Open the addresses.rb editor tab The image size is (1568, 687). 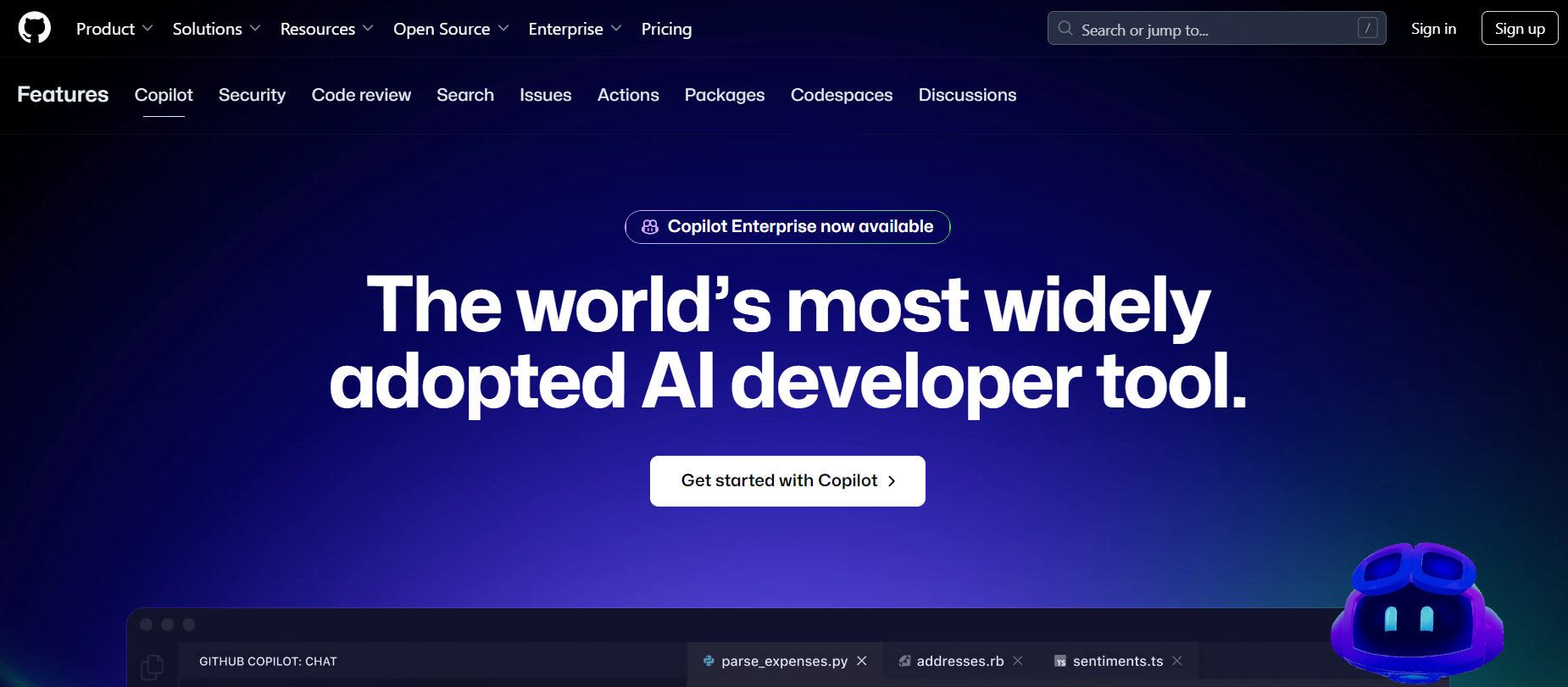click(x=959, y=661)
